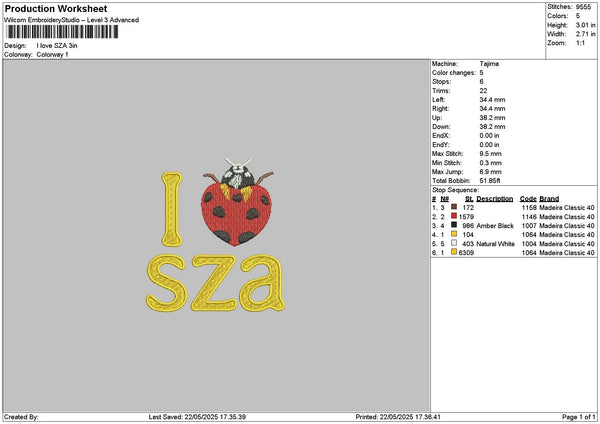Click thread code 1007 for Amber Black
Viewport: 600px width, 424px height.
coord(529,226)
